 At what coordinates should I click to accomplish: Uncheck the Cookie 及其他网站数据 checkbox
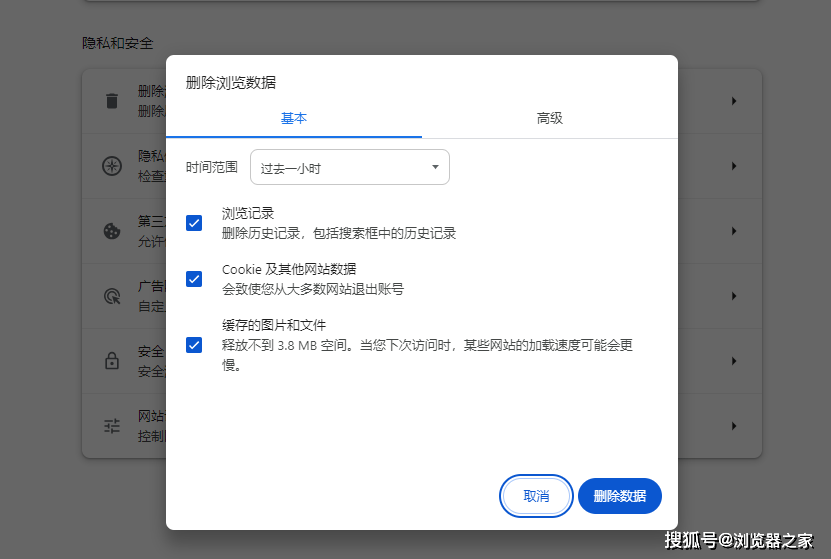pyautogui.click(x=194, y=279)
